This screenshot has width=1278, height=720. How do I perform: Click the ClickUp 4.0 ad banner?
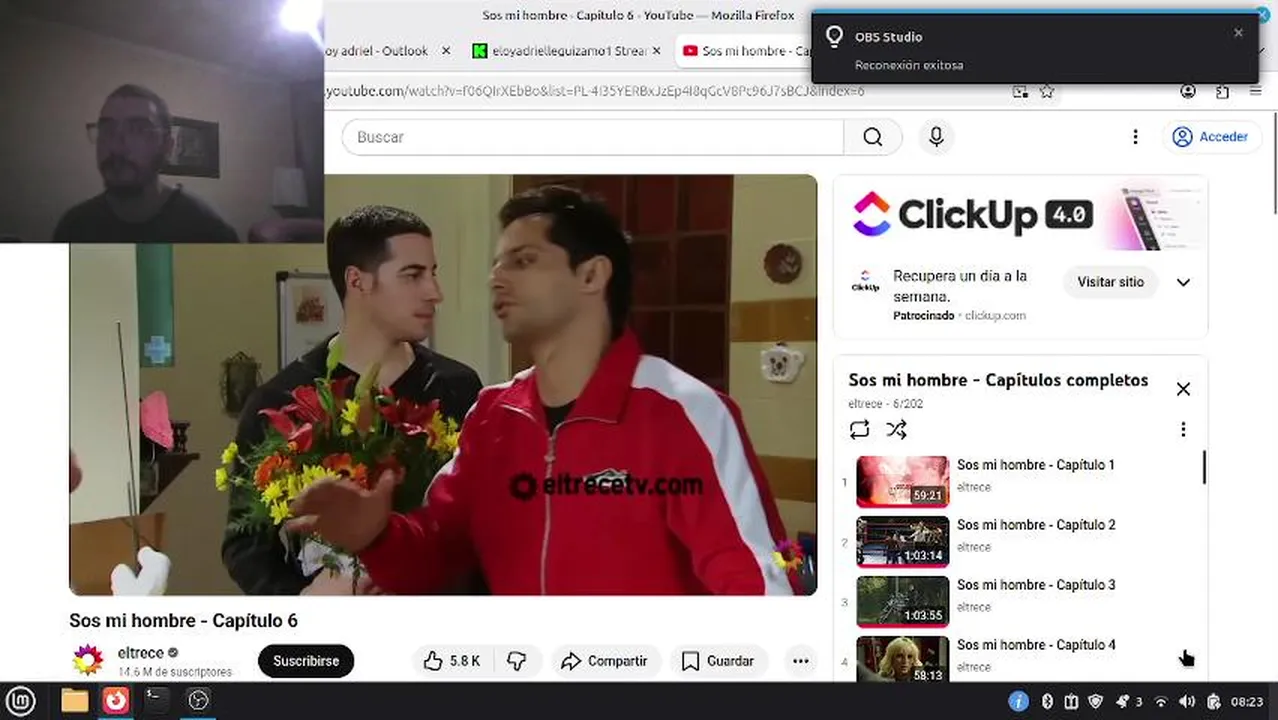click(1020, 214)
